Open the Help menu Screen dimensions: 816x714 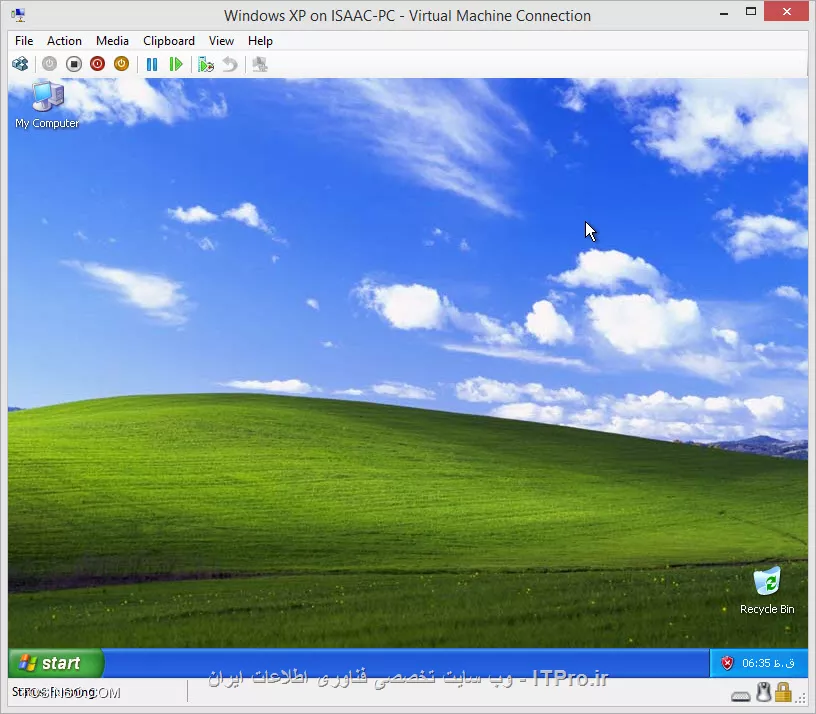coord(260,41)
